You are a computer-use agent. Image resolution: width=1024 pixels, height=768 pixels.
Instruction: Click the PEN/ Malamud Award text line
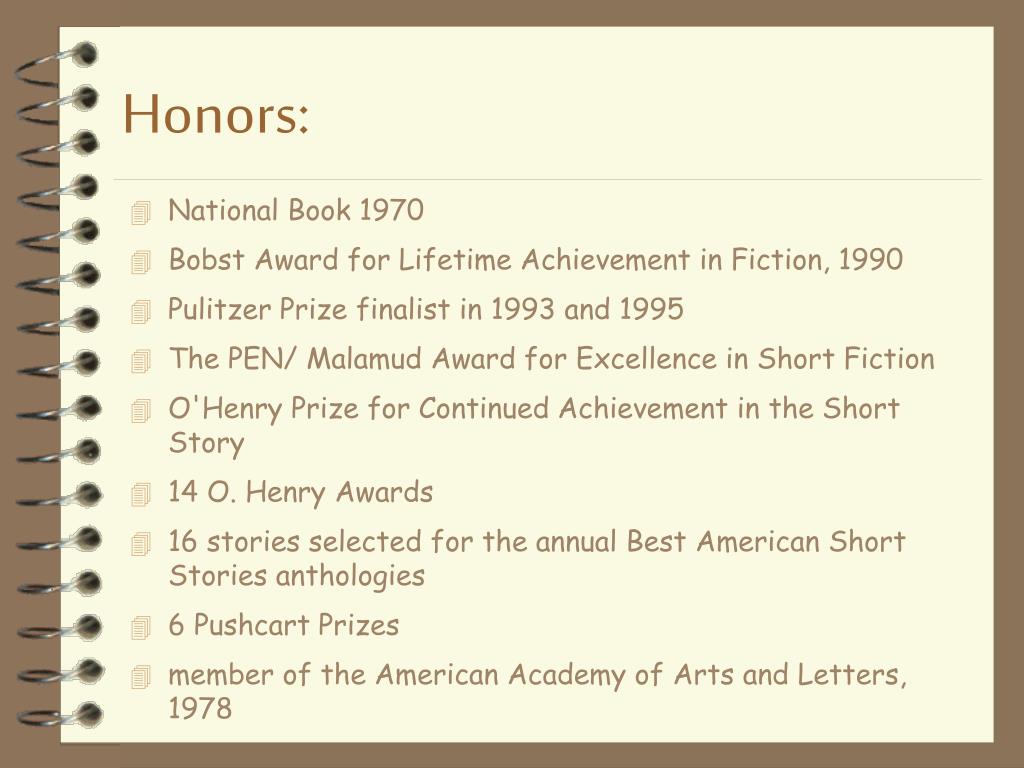point(551,358)
